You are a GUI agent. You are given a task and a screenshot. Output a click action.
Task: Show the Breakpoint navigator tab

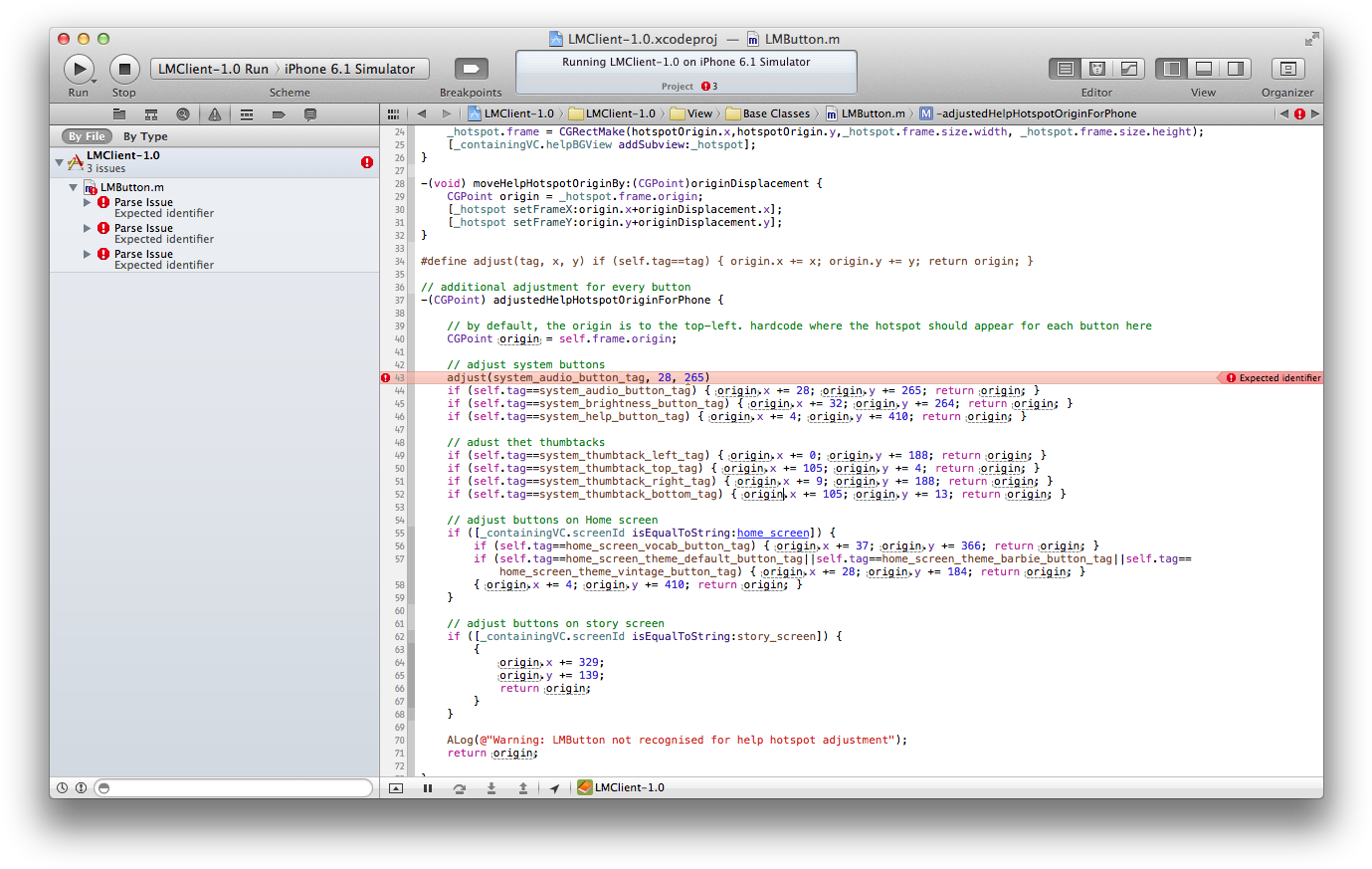[x=279, y=114]
